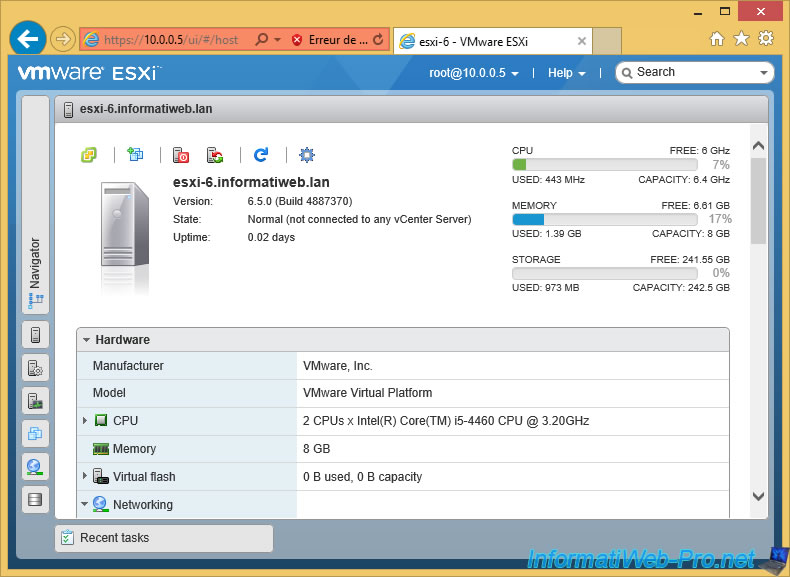790x577 pixels.
Task: Click the vertical Navigator label
Action: pos(35,264)
